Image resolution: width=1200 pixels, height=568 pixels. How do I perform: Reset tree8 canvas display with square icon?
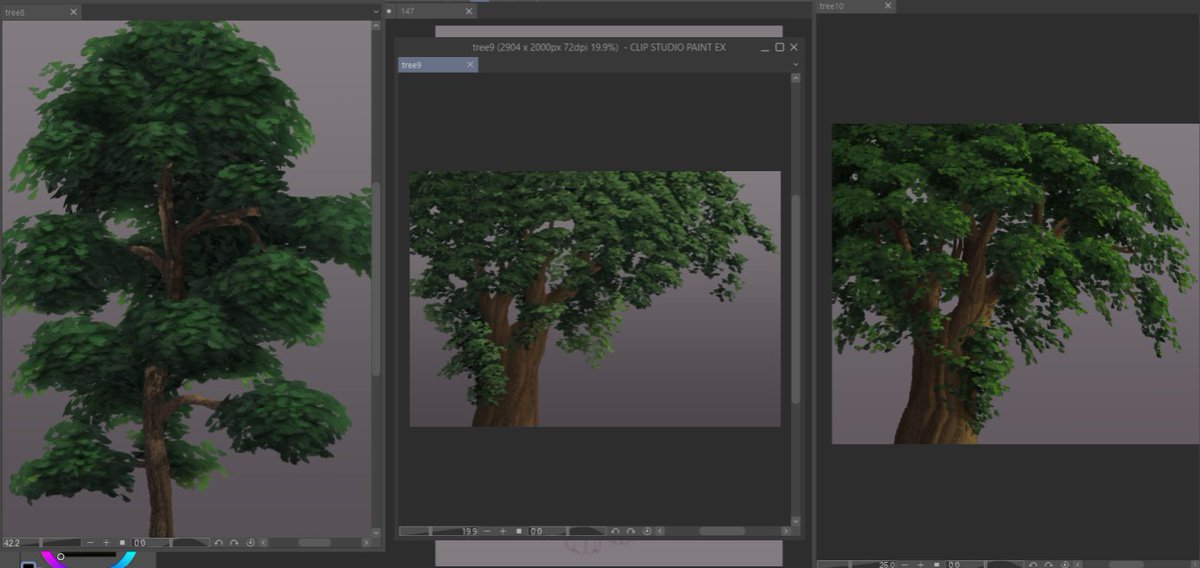click(x=122, y=543)
